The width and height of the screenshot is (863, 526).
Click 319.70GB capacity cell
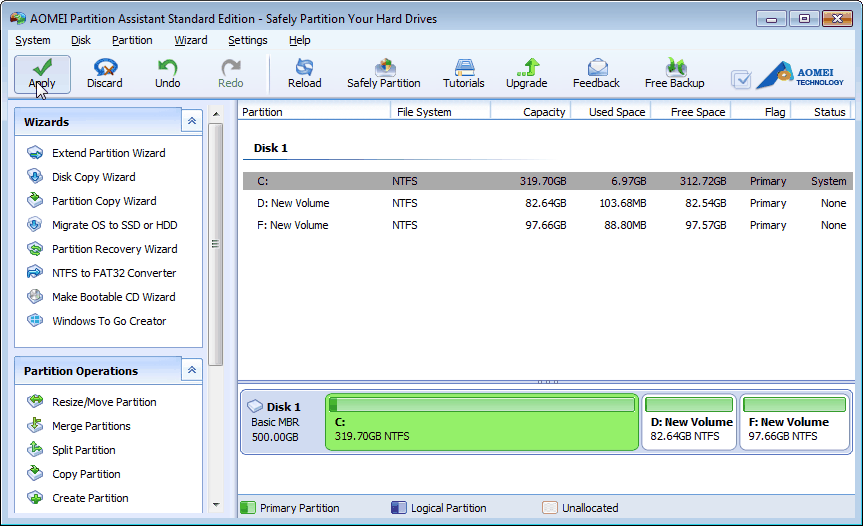(x=543, y=181)
